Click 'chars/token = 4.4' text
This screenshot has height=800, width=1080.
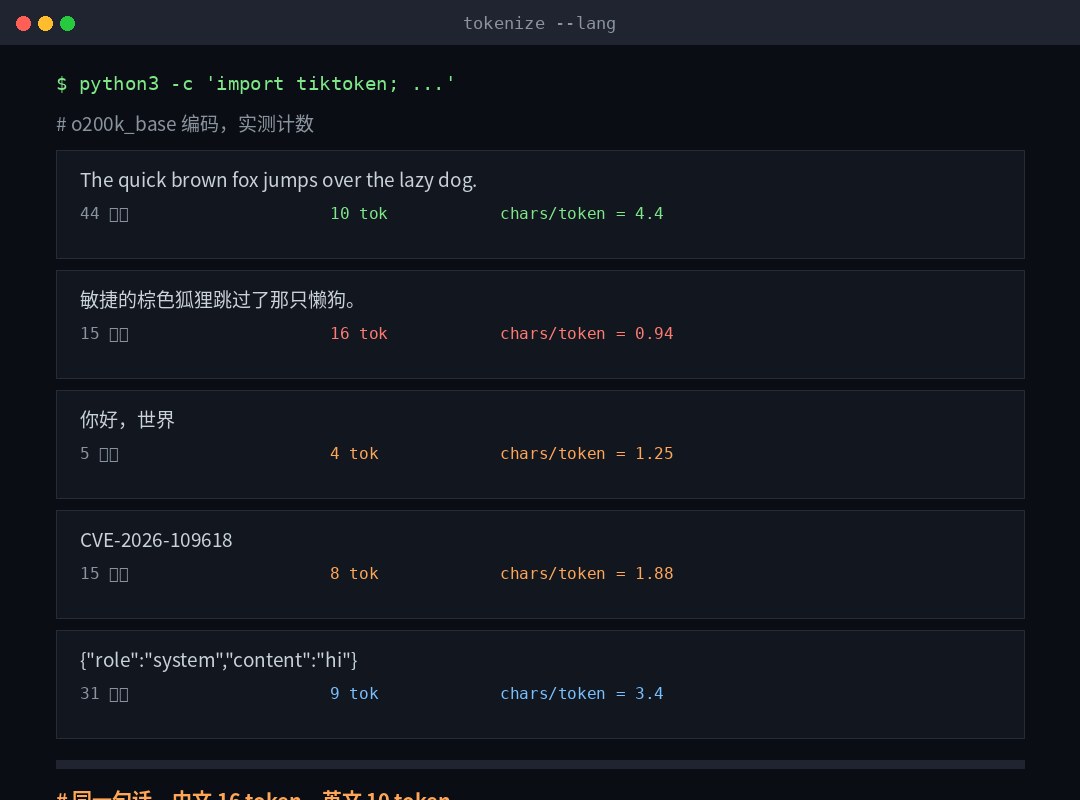tap(582, 214)
